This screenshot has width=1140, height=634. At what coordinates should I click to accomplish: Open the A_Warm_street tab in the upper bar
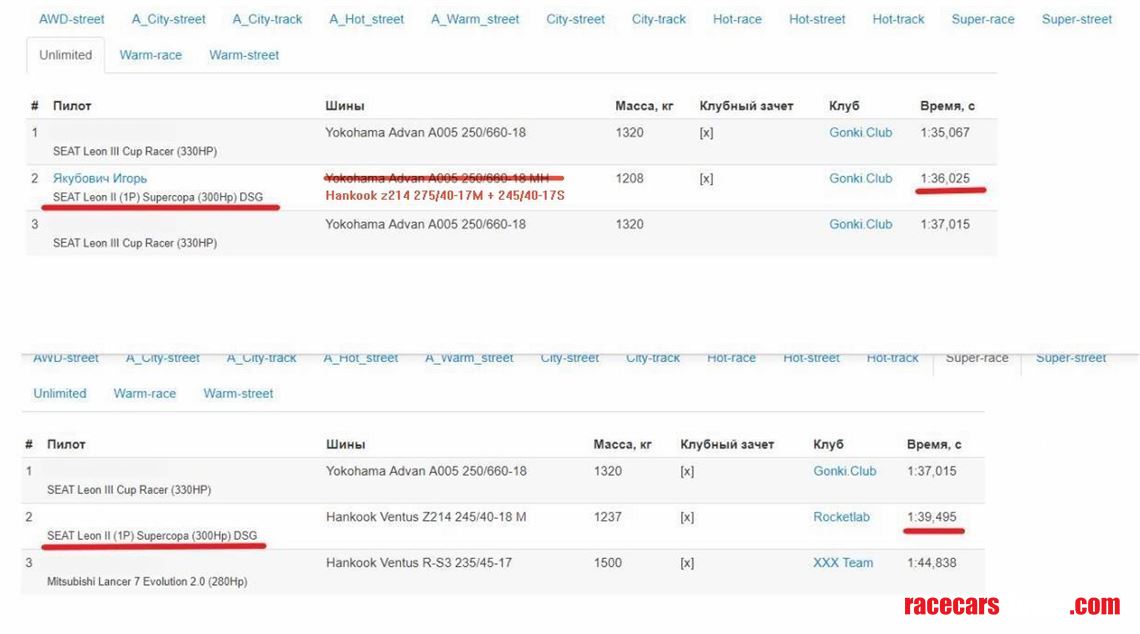(x=475, y=19)
